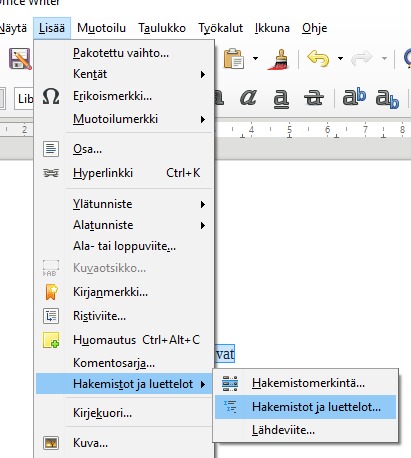Click the selected word ending in vat
Screen dimensions: 411x458
[225, 354]
